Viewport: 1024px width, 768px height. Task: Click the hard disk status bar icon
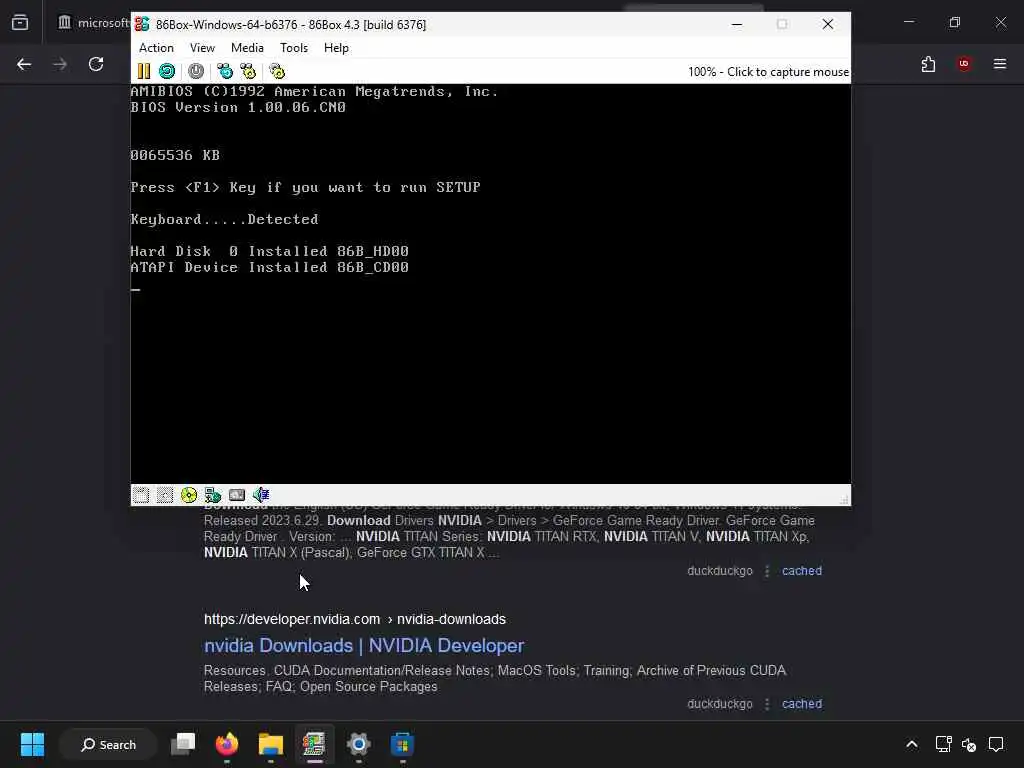pos(213,495)
